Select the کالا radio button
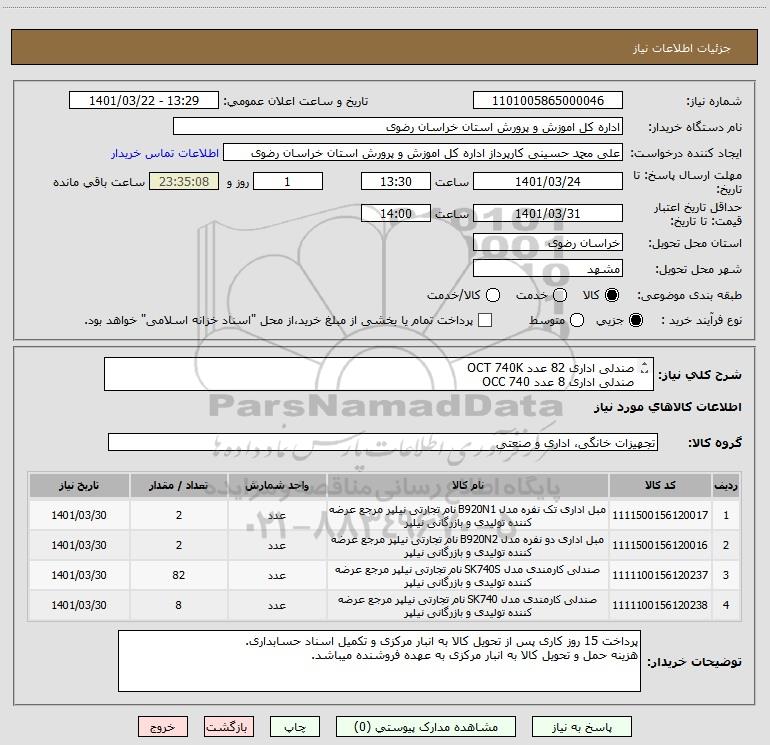 click(612, 295)
